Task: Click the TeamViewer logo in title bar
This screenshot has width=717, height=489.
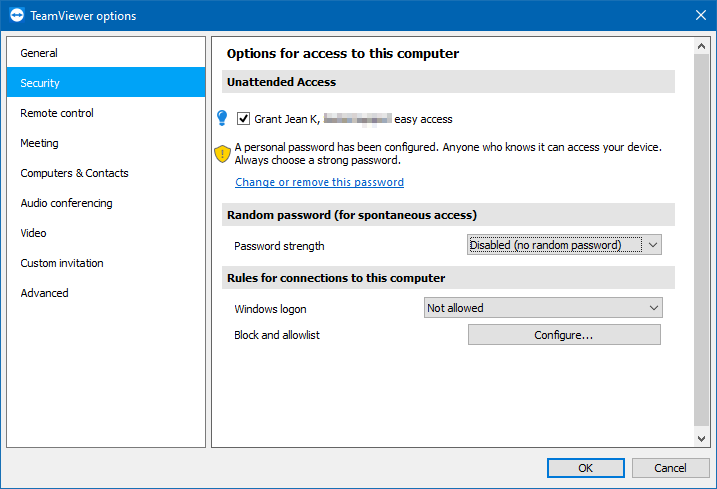Action: [x=16, y=15]
